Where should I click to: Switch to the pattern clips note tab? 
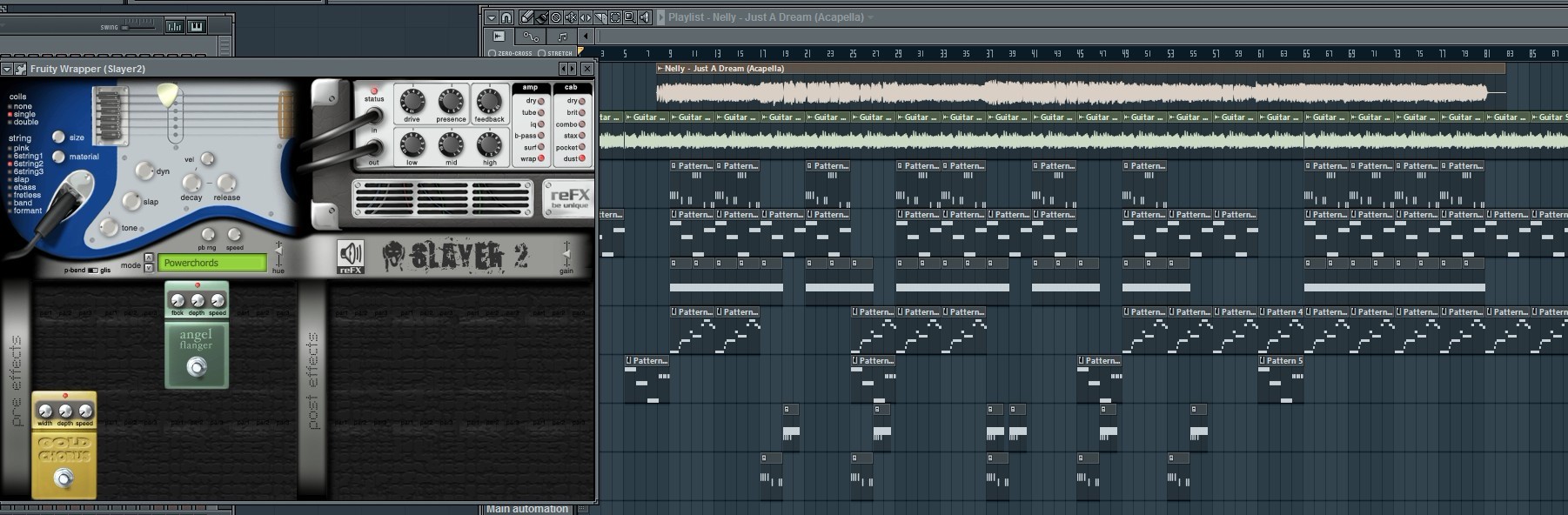tap(561, 36)
